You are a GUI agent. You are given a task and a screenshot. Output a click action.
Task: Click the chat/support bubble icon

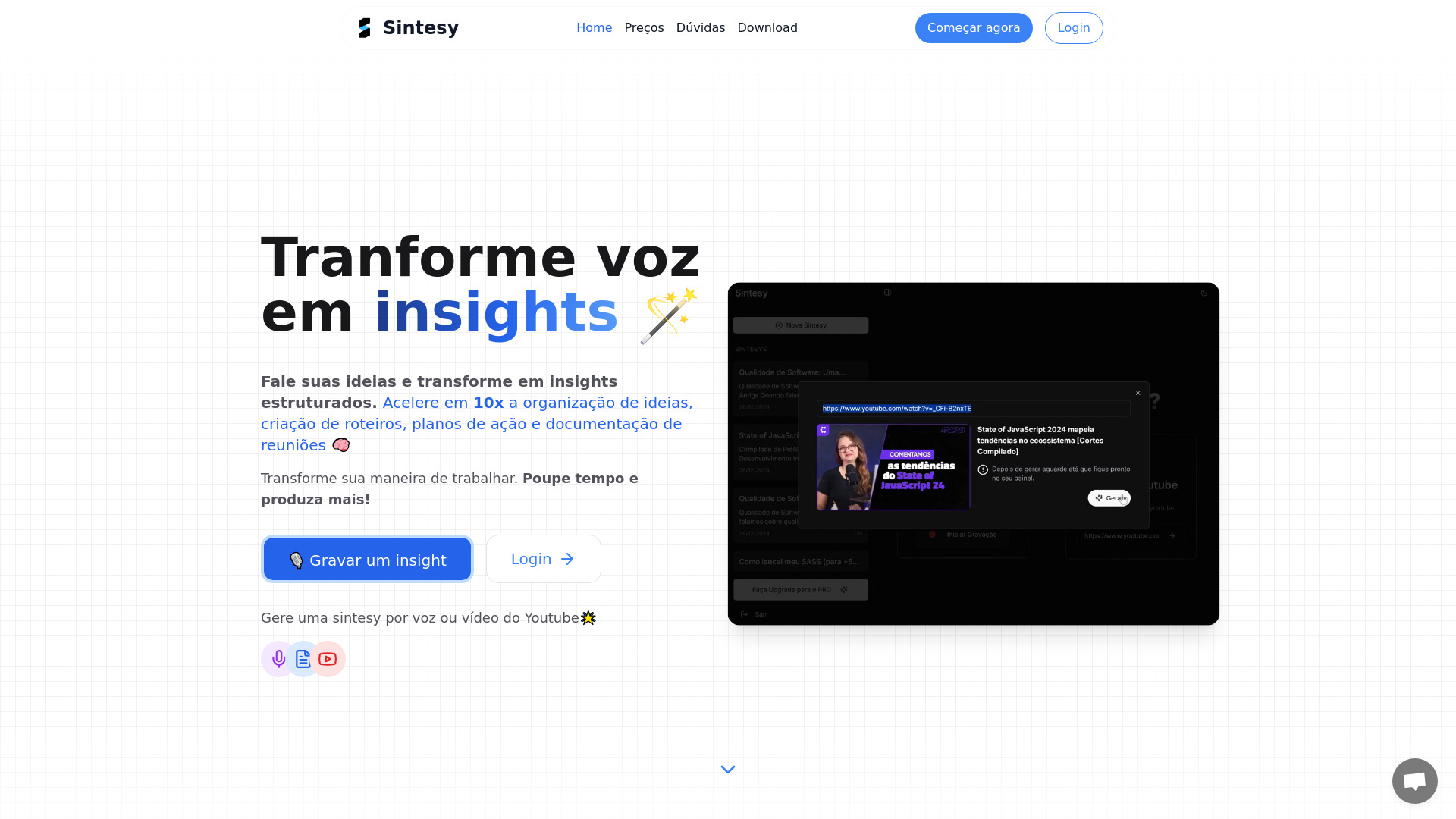click(x=1415, y=781)
